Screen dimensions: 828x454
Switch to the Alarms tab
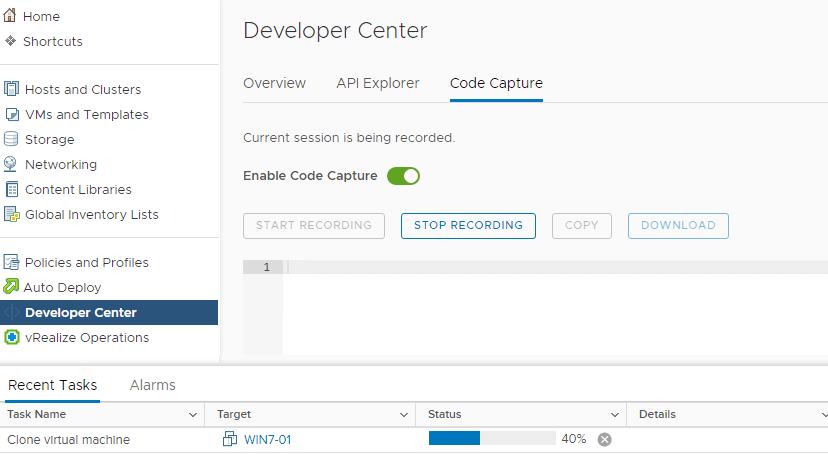point(153,385)
